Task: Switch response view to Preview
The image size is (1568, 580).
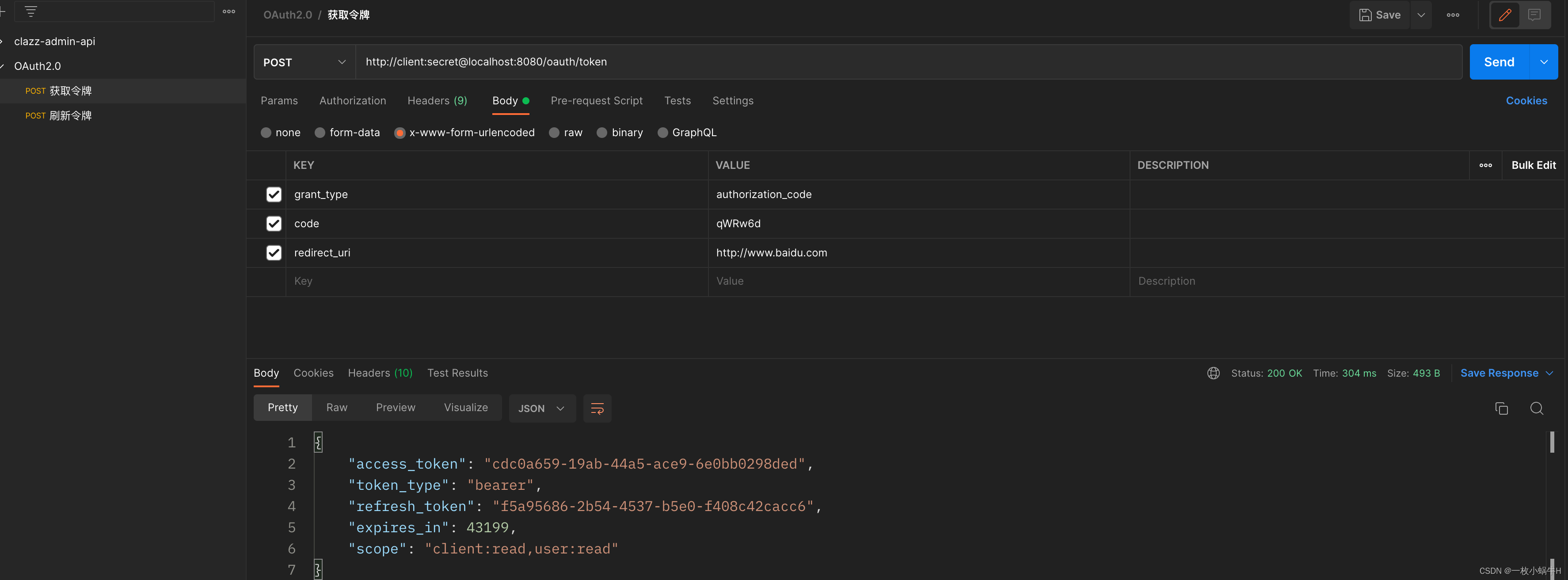Action: click(395, 408)
